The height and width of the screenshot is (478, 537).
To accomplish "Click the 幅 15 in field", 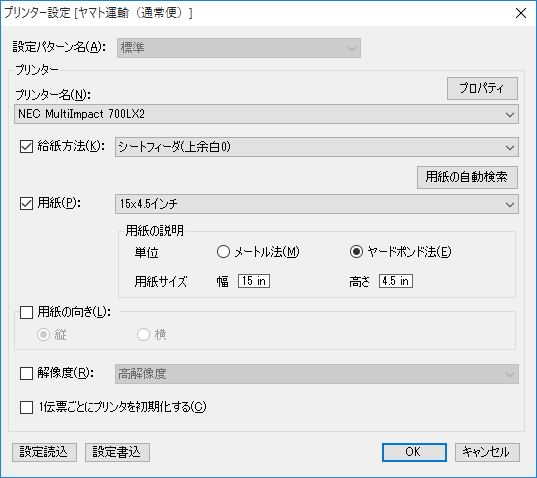I will [254, 281].
